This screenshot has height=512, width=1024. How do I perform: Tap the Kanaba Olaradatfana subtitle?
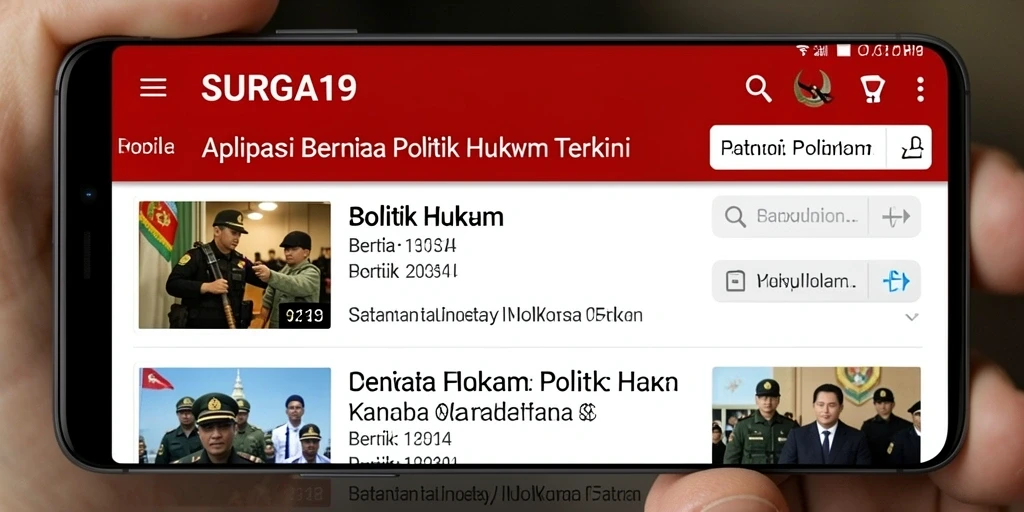tap(473, 412)
